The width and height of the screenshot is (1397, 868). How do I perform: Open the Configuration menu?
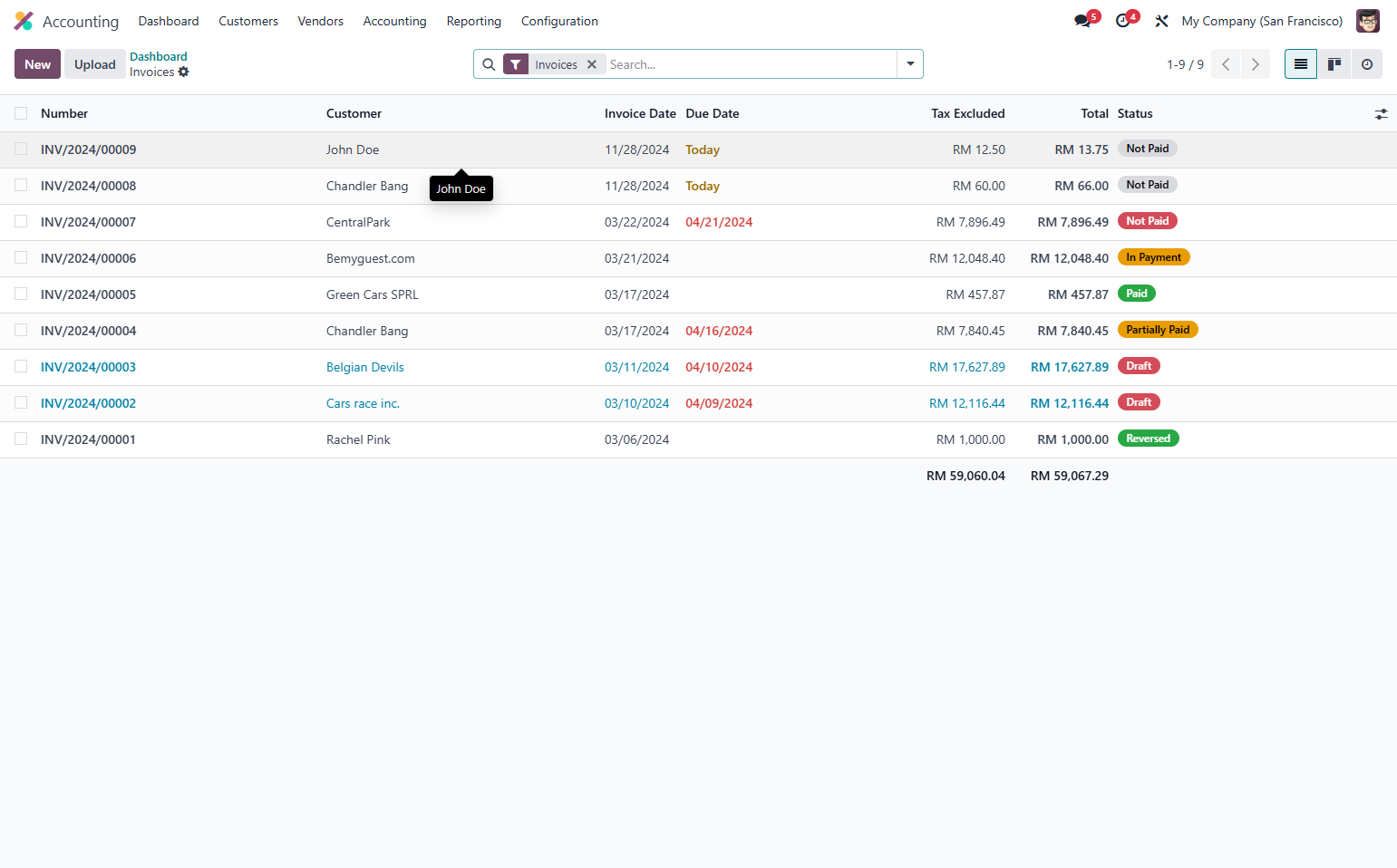[x=559, y=21]
